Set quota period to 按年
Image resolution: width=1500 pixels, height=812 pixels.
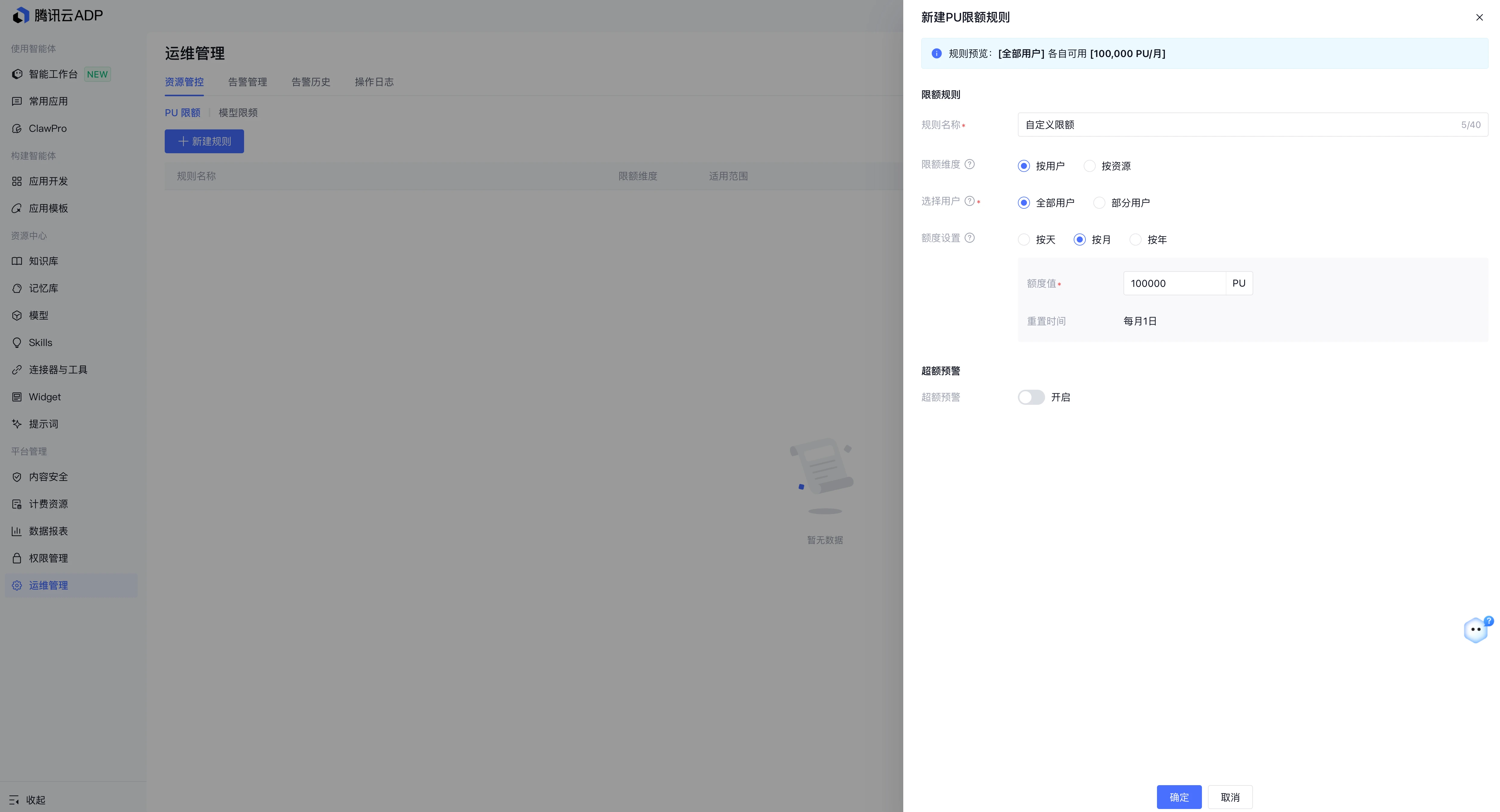coord(1148,239)
